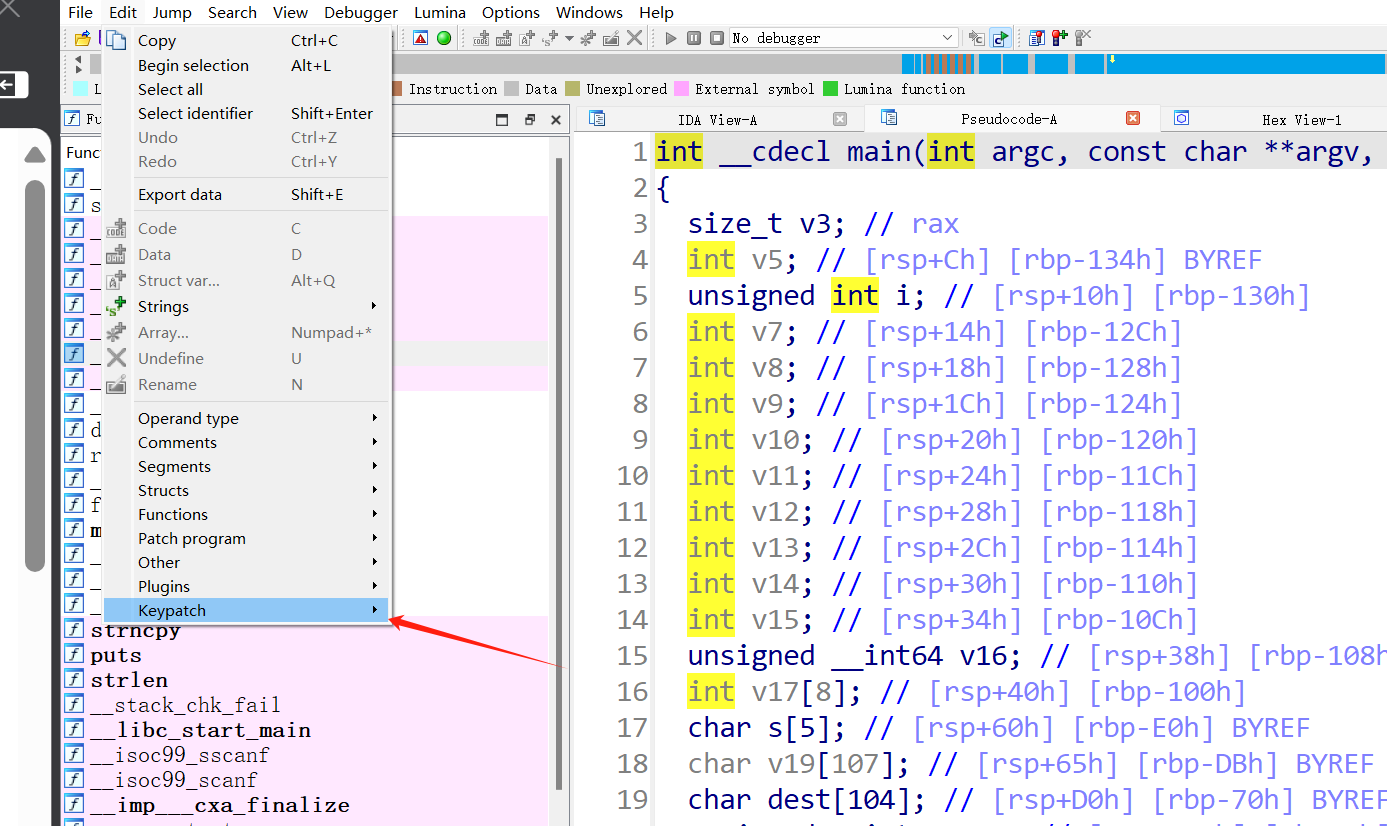Start the debugger with play button
The width and height of the screenshot is (1387, 826).
pos(671,38)
